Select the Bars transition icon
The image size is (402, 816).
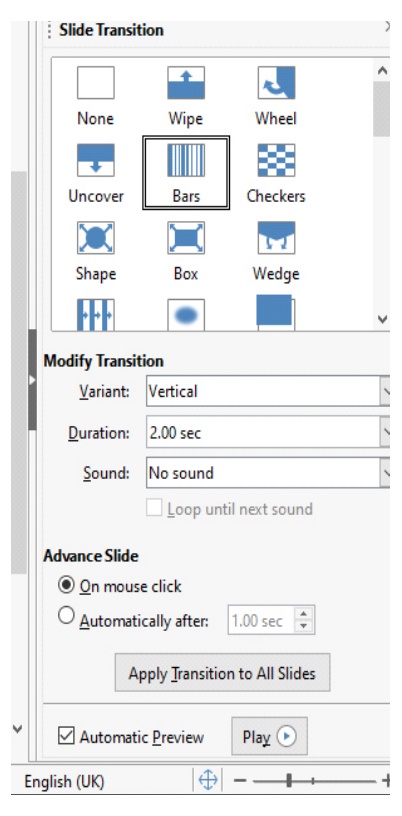(186, 160)
